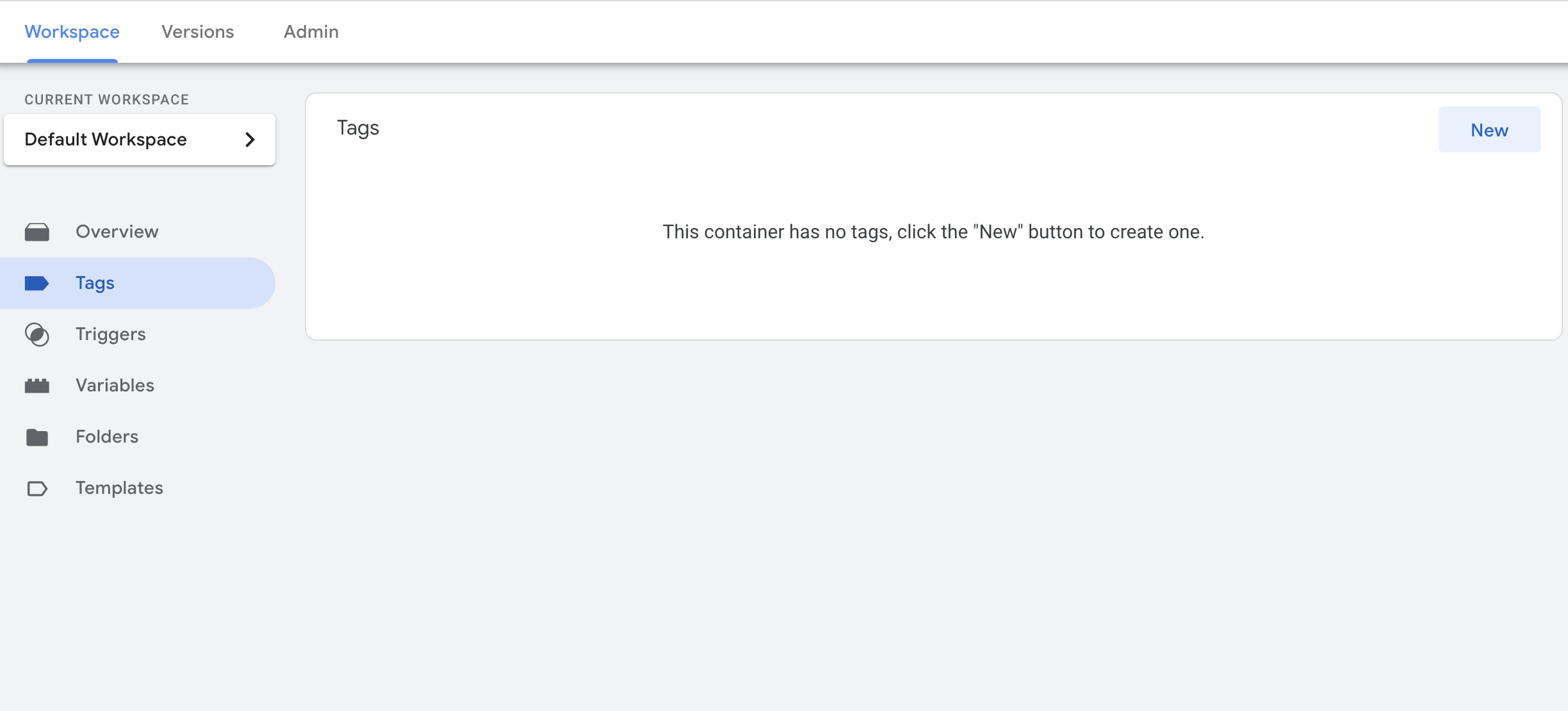Click the Variables brick icon
The image size is (1568, 711).
point(37,386)
